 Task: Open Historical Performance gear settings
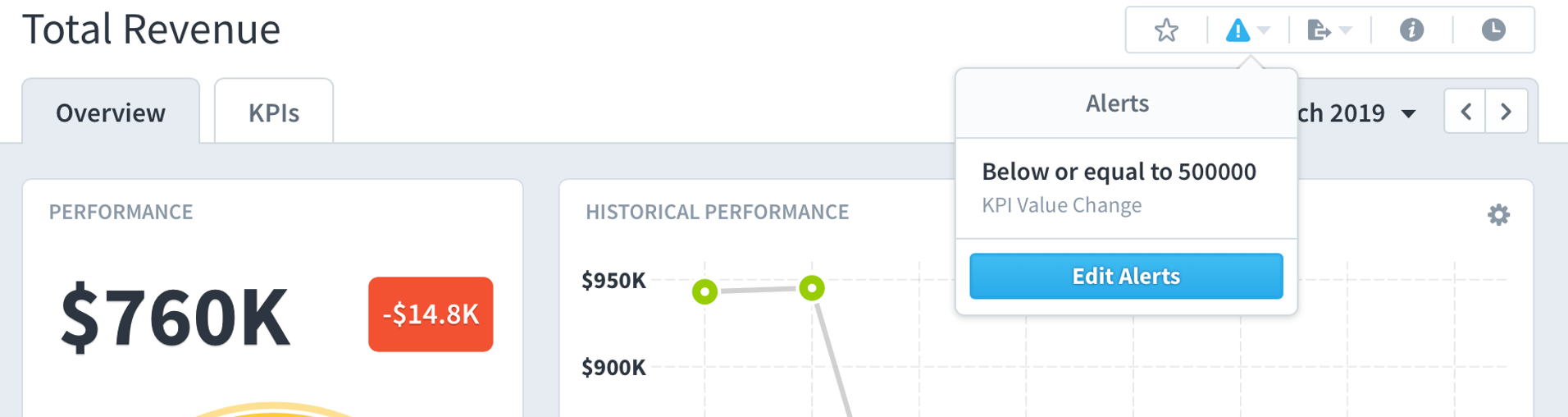1498,215
